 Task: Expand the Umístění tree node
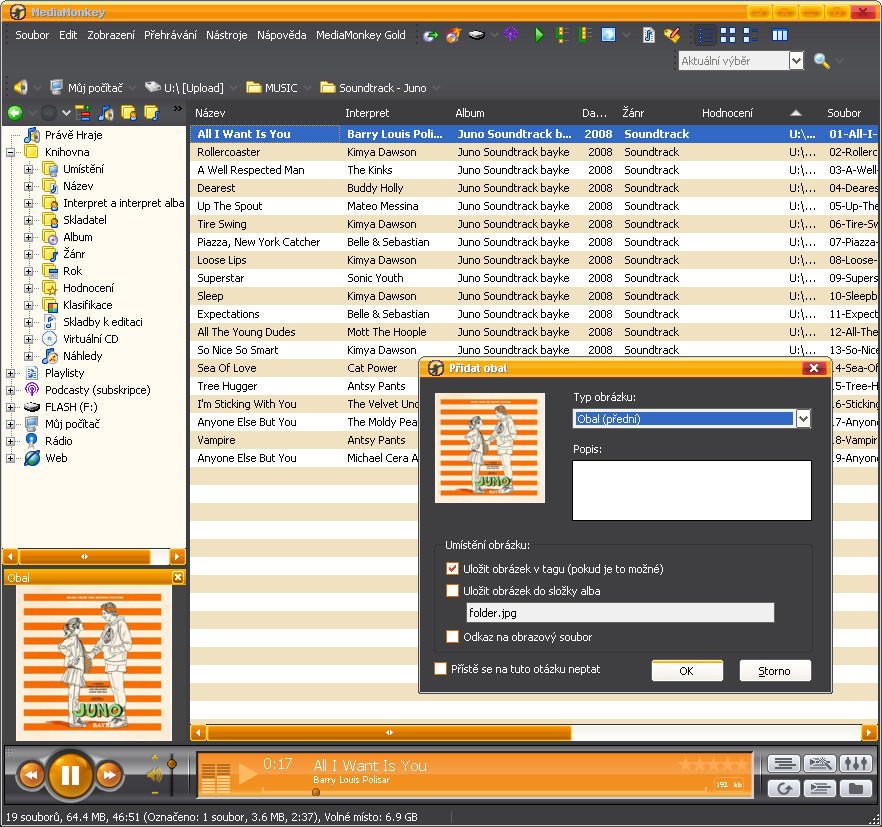(28, 169)
